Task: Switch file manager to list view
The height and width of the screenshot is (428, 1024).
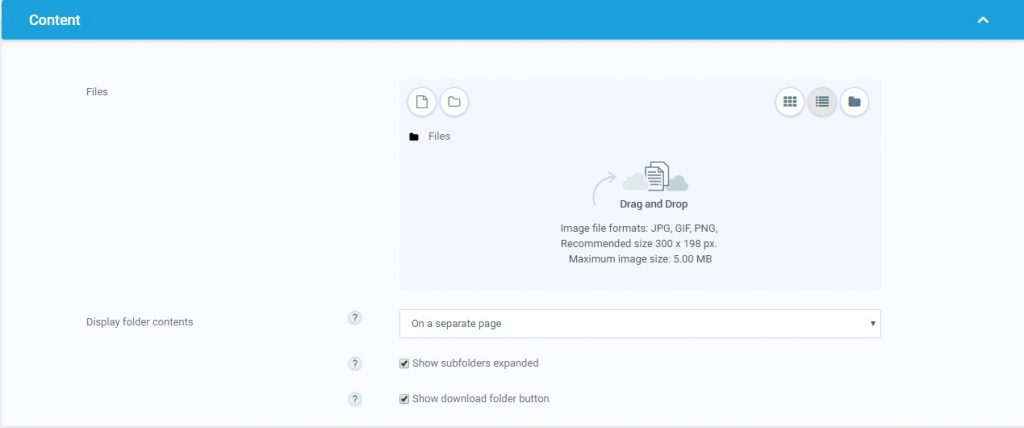Action: click(822, 102)
